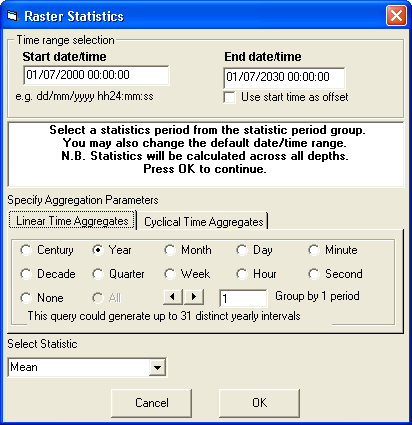412x425 pixels.
Task: Click the Raster Statistics title bar icon
Action: [12, 15]
